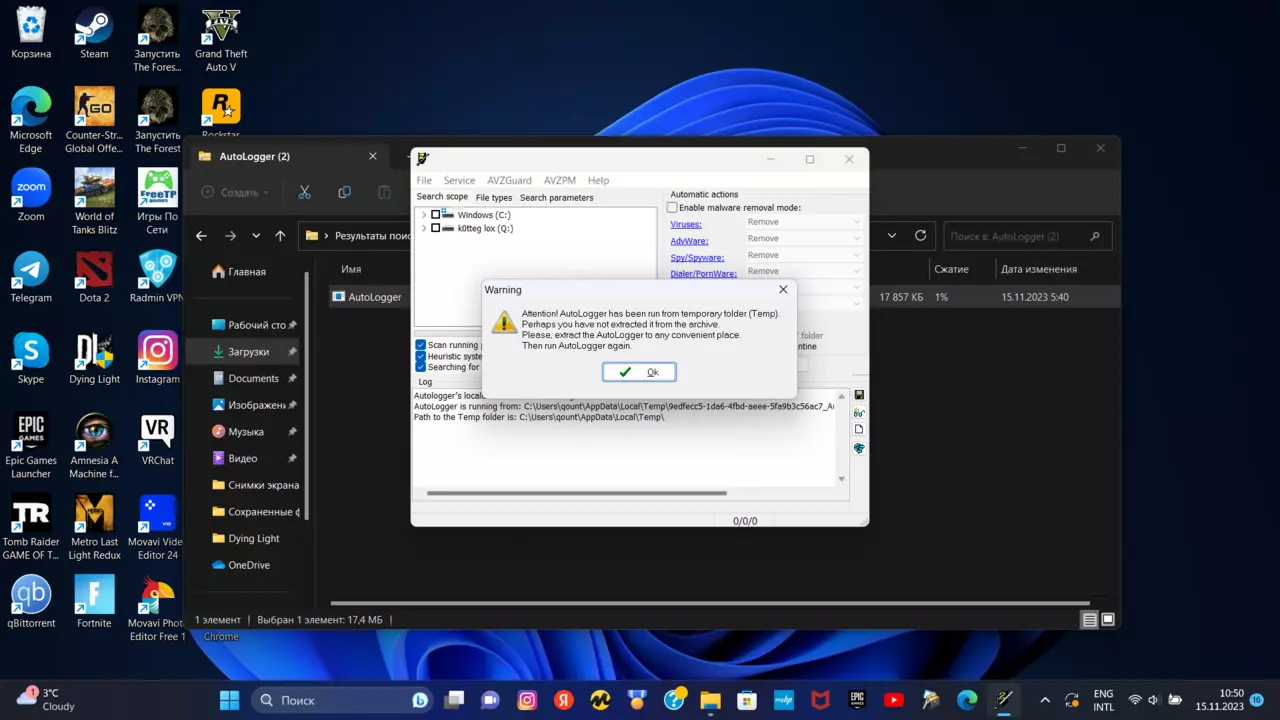Open Counter-Strike Global Offensive desktop icon

[x=94, y=120]
